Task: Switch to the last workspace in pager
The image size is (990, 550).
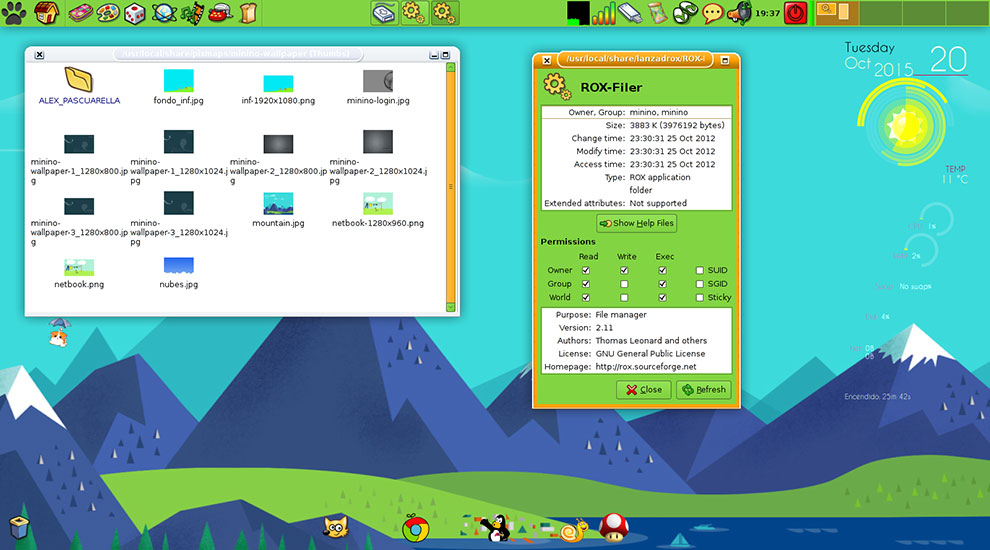Action: click(x=967, y=13)
